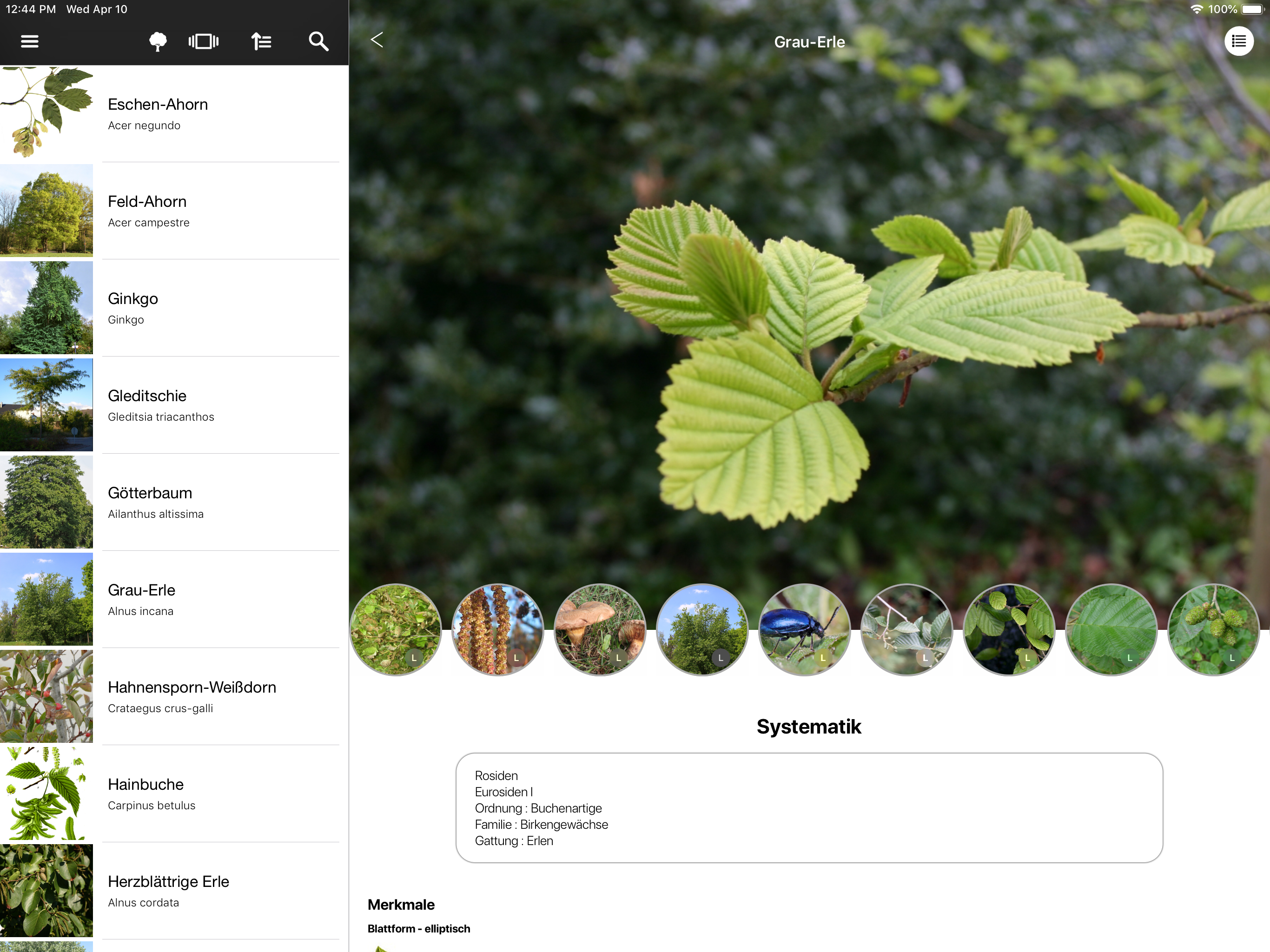Tap the WiFi status icon
Image resolution: width=1270 pixels, height=952 pixels.
click(1197, 9)
